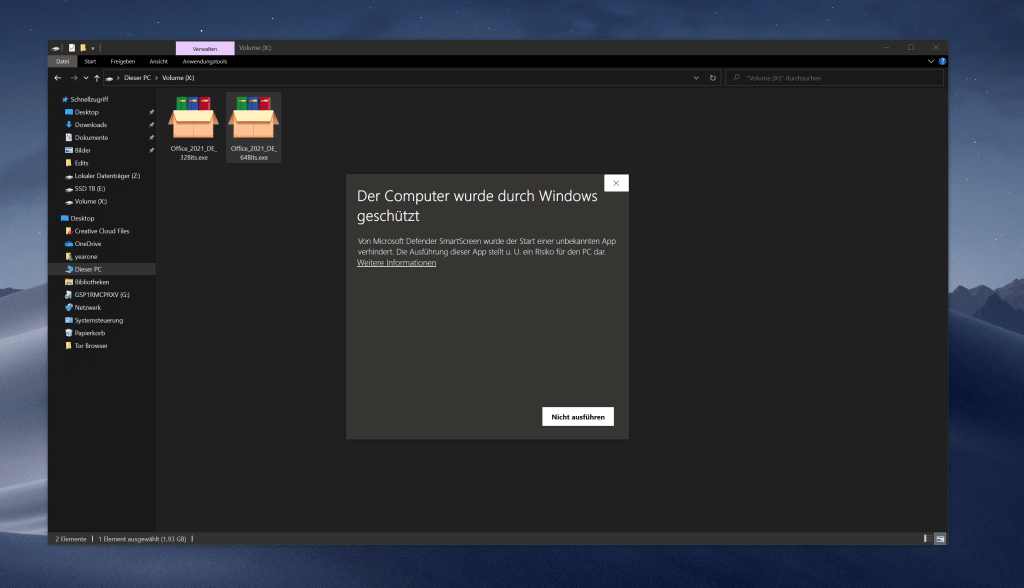Click Volume (X:) in the address breadcrumb
This screenshot has height=588, width=1024.
point(178,78)
